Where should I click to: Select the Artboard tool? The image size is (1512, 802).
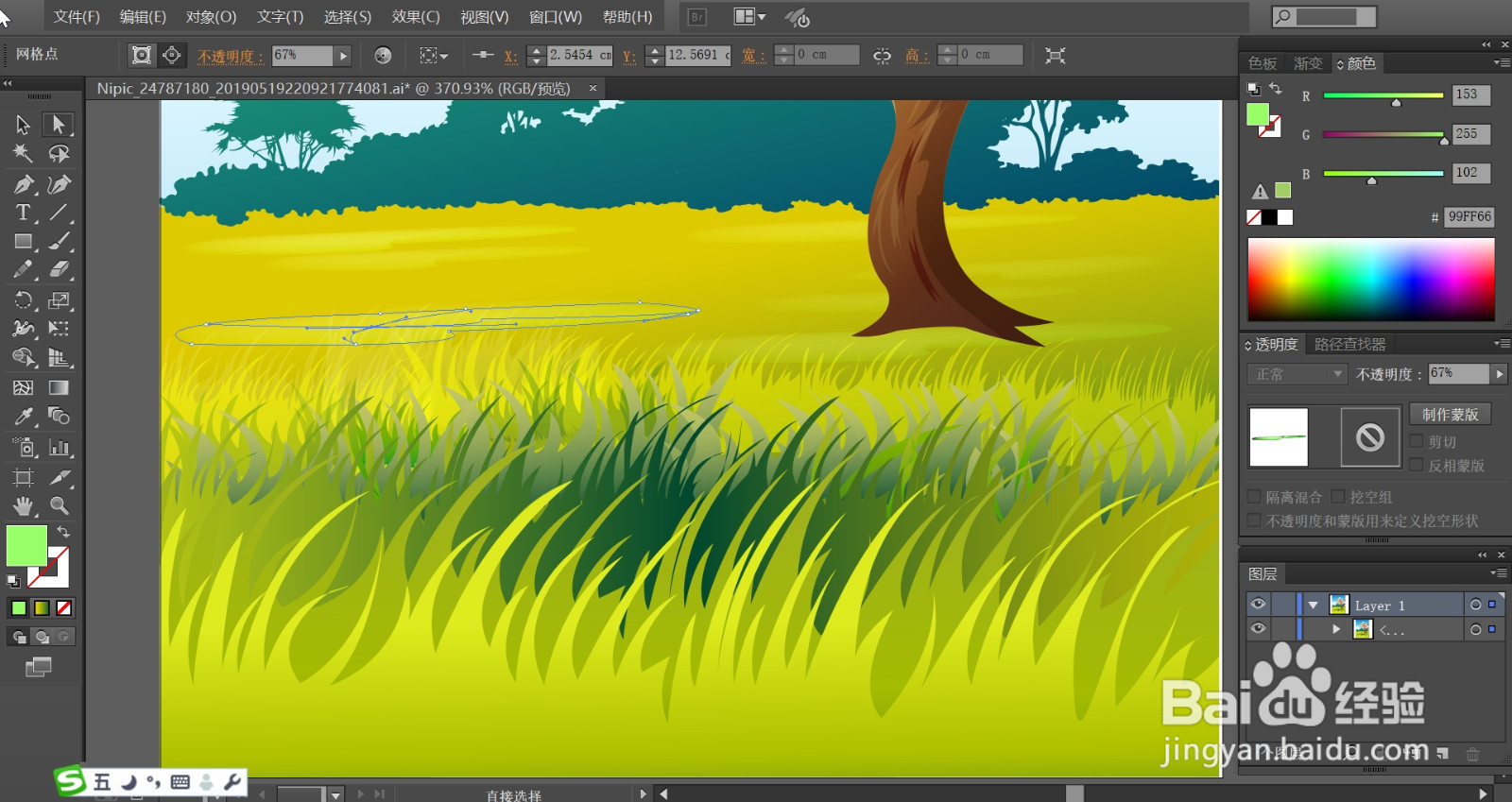coord(24,477)
